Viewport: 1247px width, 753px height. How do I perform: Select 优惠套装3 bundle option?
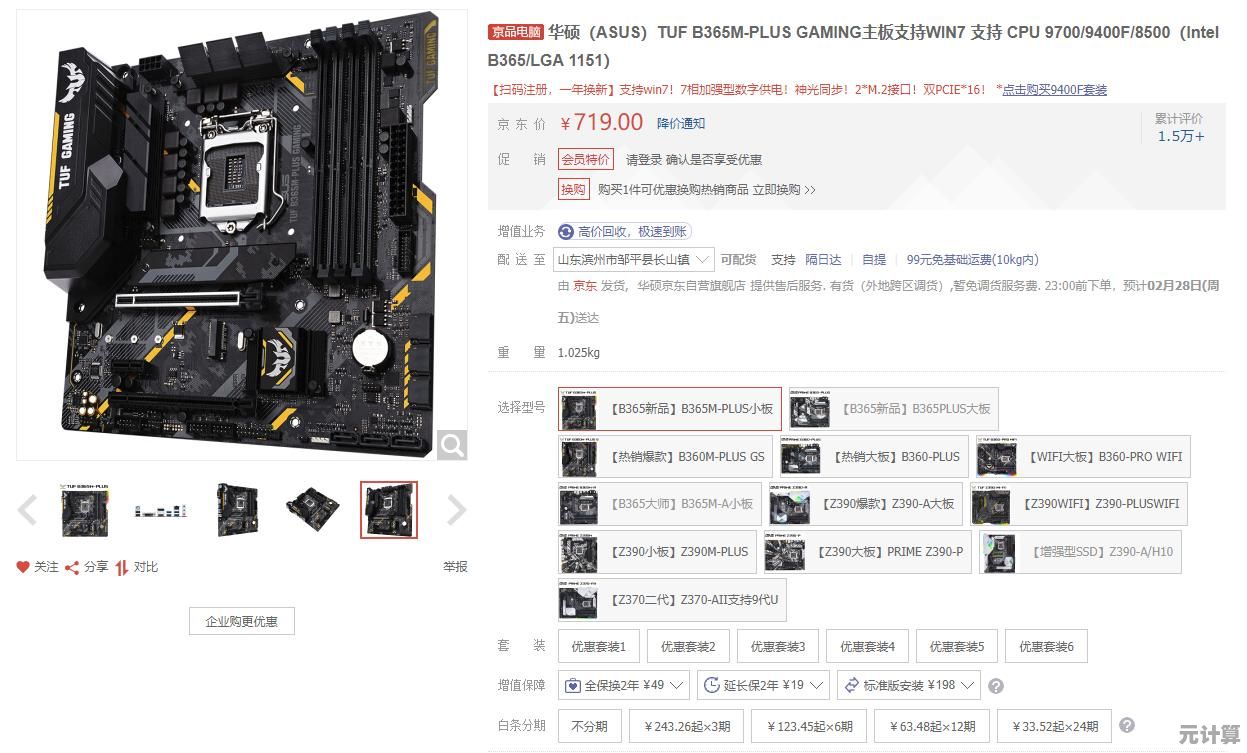point(778,647)
